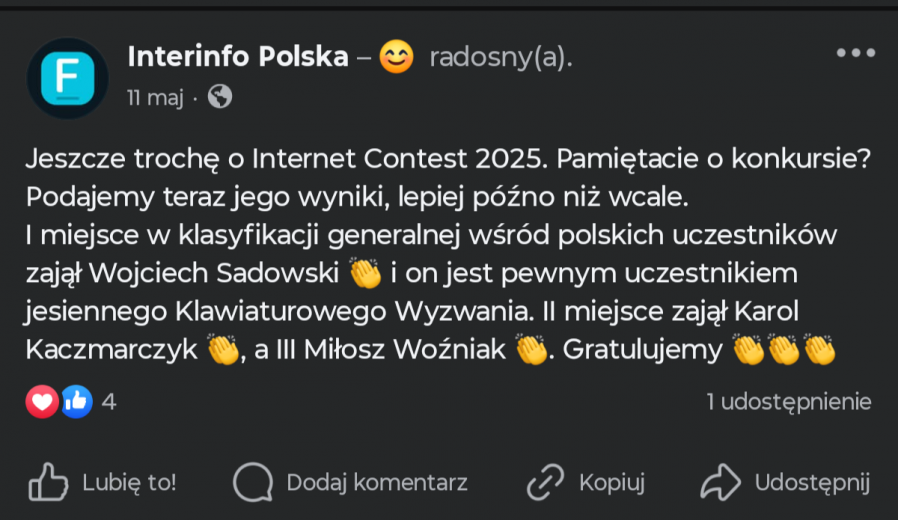
Task: Open the 11 maj post date link
Action: (155, 97)
